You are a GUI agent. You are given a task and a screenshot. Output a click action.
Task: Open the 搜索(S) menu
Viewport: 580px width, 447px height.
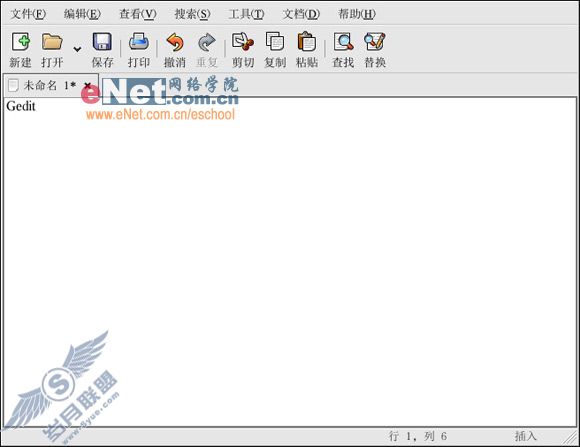[x=192, y=14]
